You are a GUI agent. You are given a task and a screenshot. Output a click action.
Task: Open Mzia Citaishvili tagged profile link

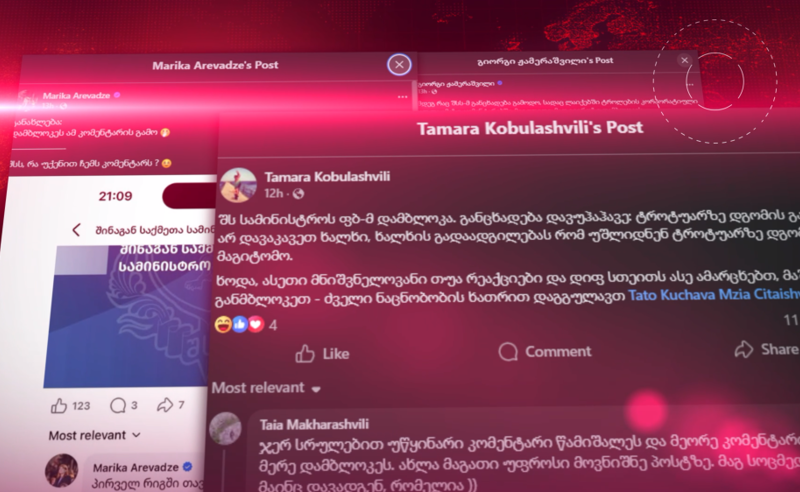pos(759,294)
